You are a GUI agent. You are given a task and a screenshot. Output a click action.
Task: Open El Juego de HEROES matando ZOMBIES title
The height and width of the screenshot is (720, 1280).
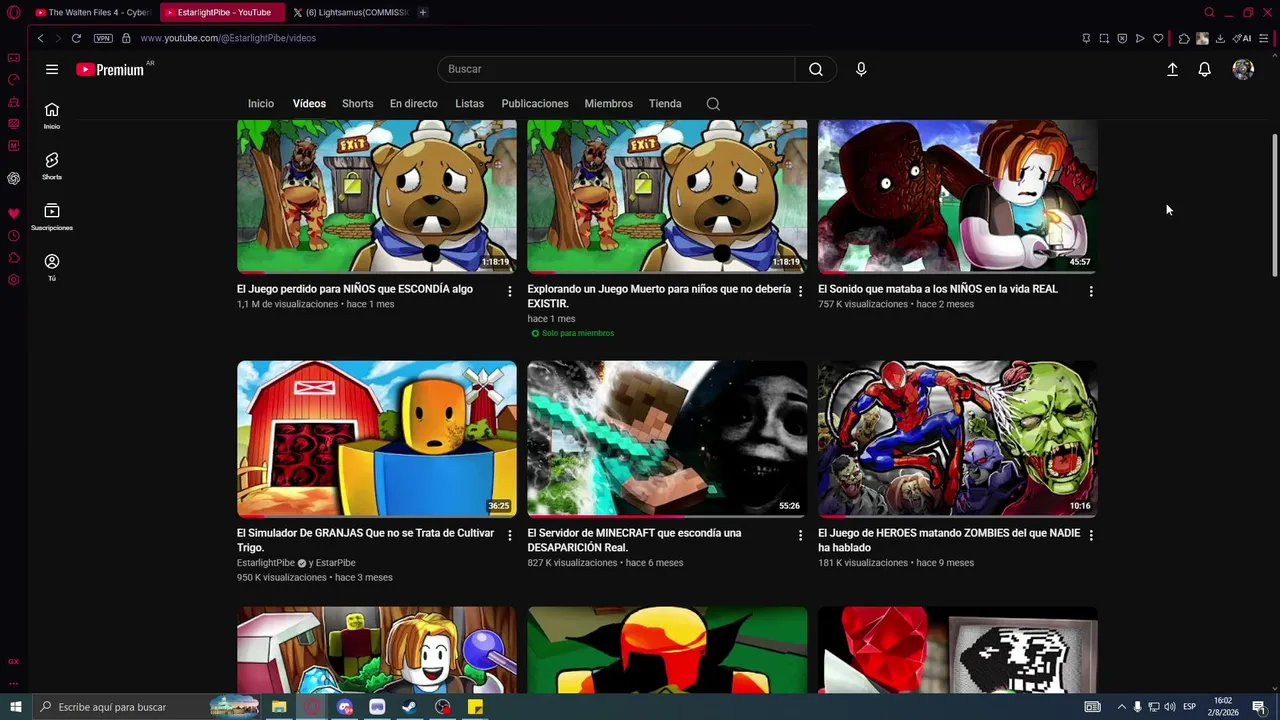[x=949, y=540]
